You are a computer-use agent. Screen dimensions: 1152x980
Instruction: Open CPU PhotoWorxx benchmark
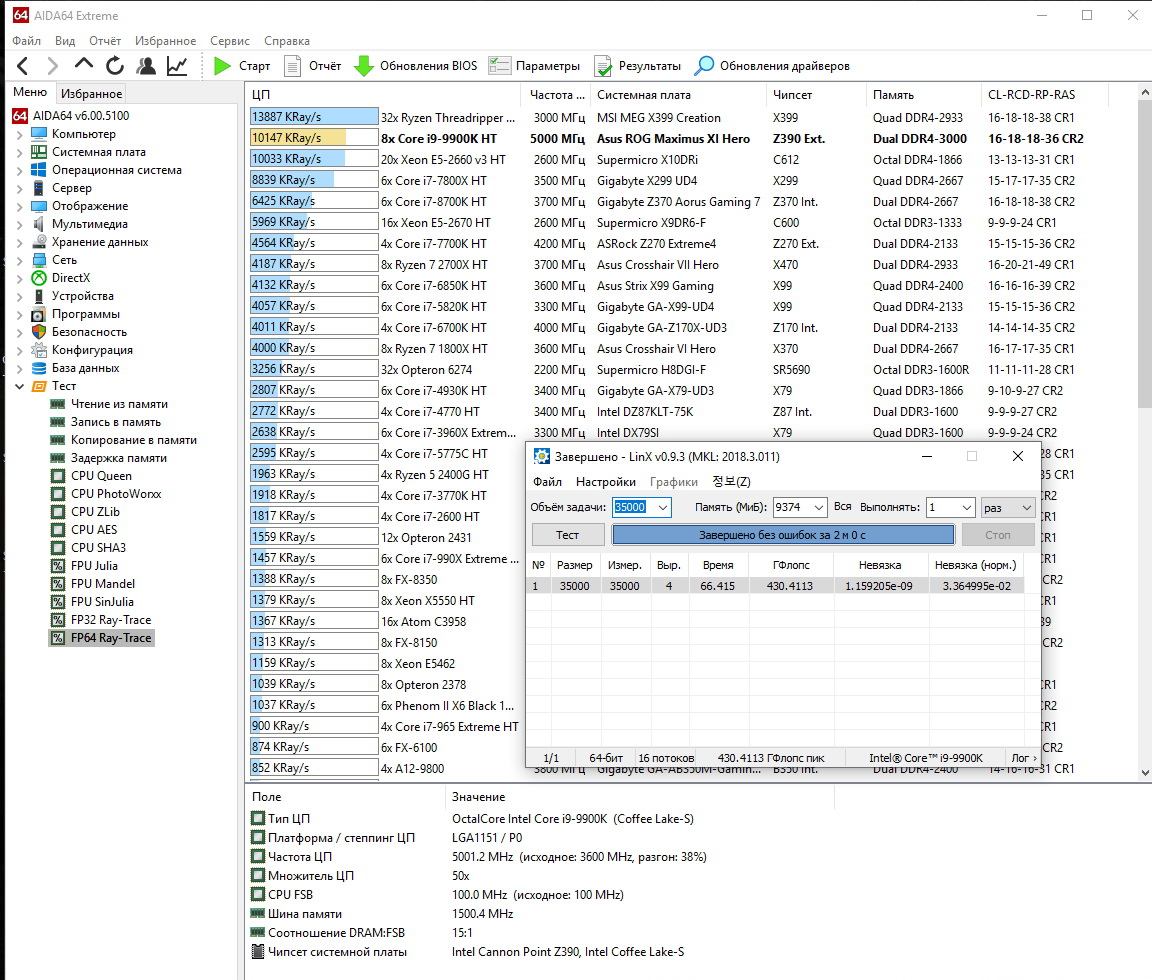[x=116, y=494]
